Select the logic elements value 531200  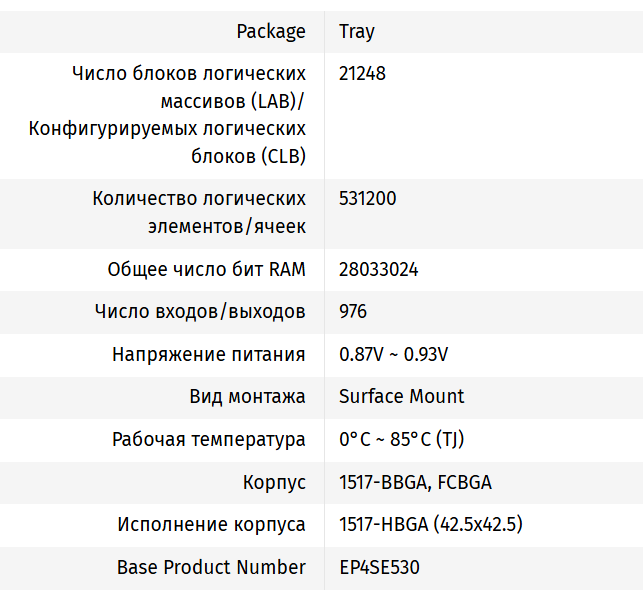pos(367,198)
